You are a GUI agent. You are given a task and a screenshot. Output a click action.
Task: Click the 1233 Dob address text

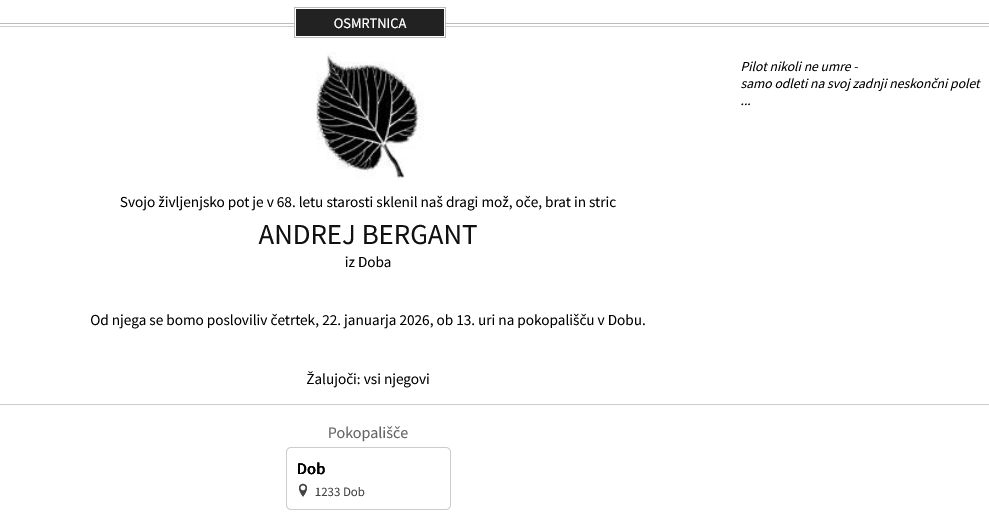pyautogui.click(x=339, y=492)
